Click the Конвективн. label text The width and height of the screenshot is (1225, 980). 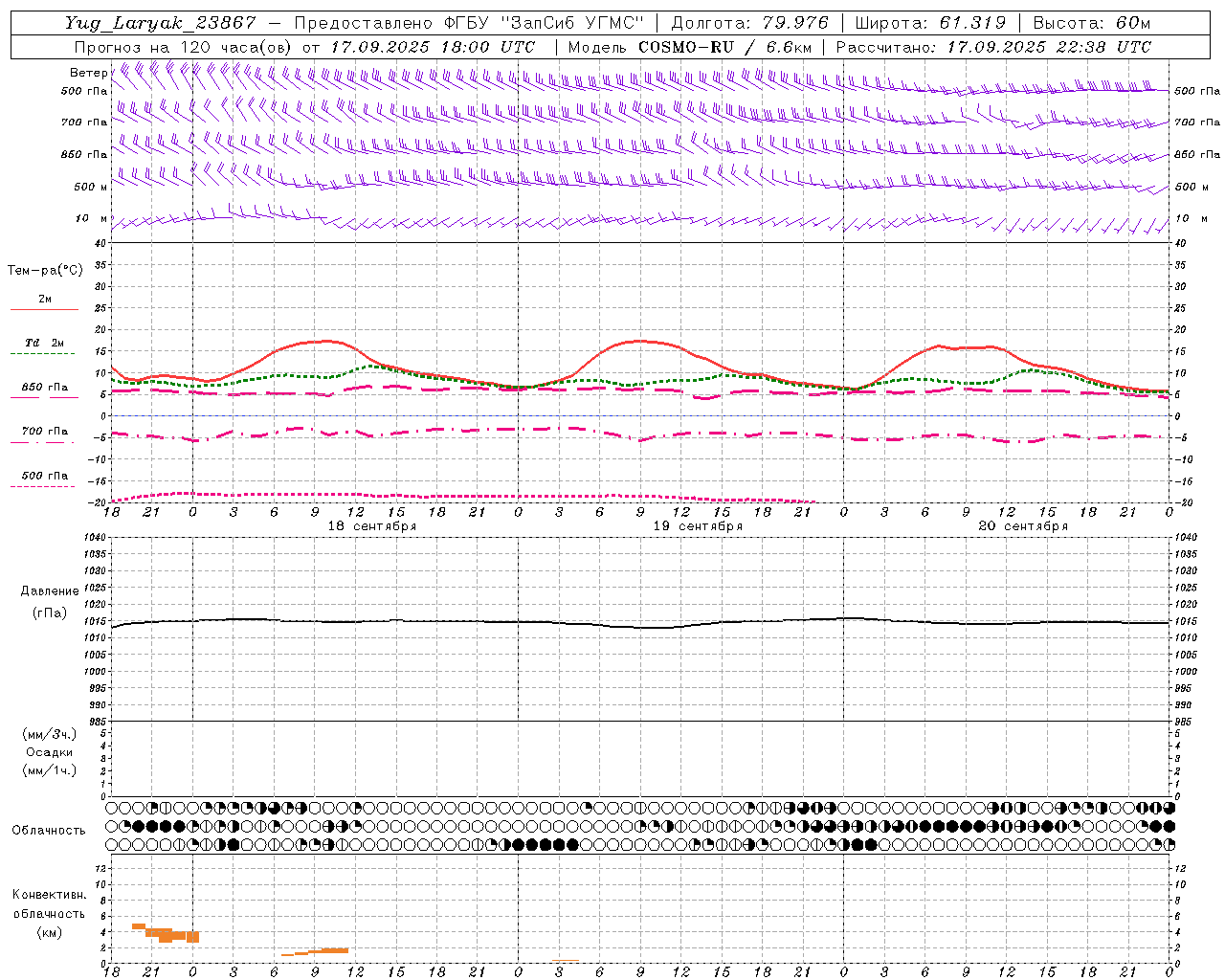tap(50, 895)
